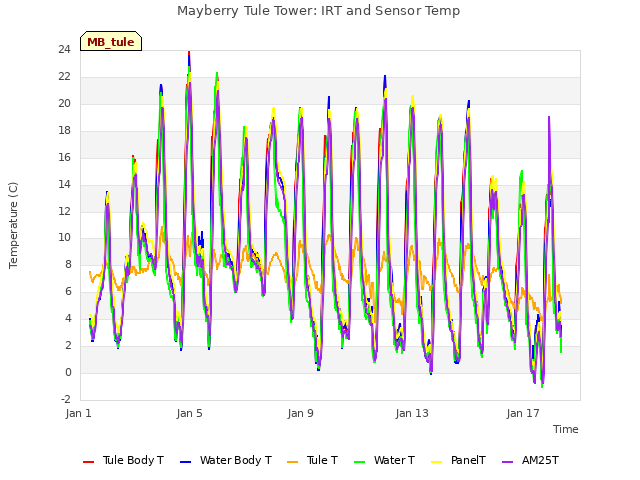Toggle the Water Body T legend label
Image resolution: width=640 pixels, height=480 pixels.
pyautogui.click(x=236, y=460)
